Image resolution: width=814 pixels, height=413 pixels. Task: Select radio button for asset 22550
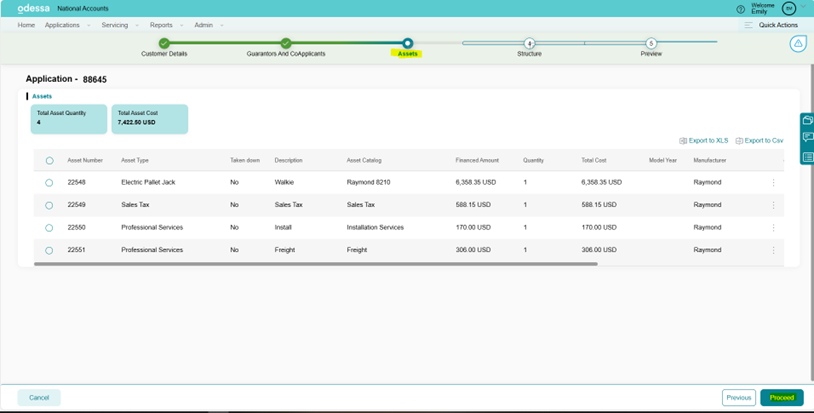pos(49,228)
